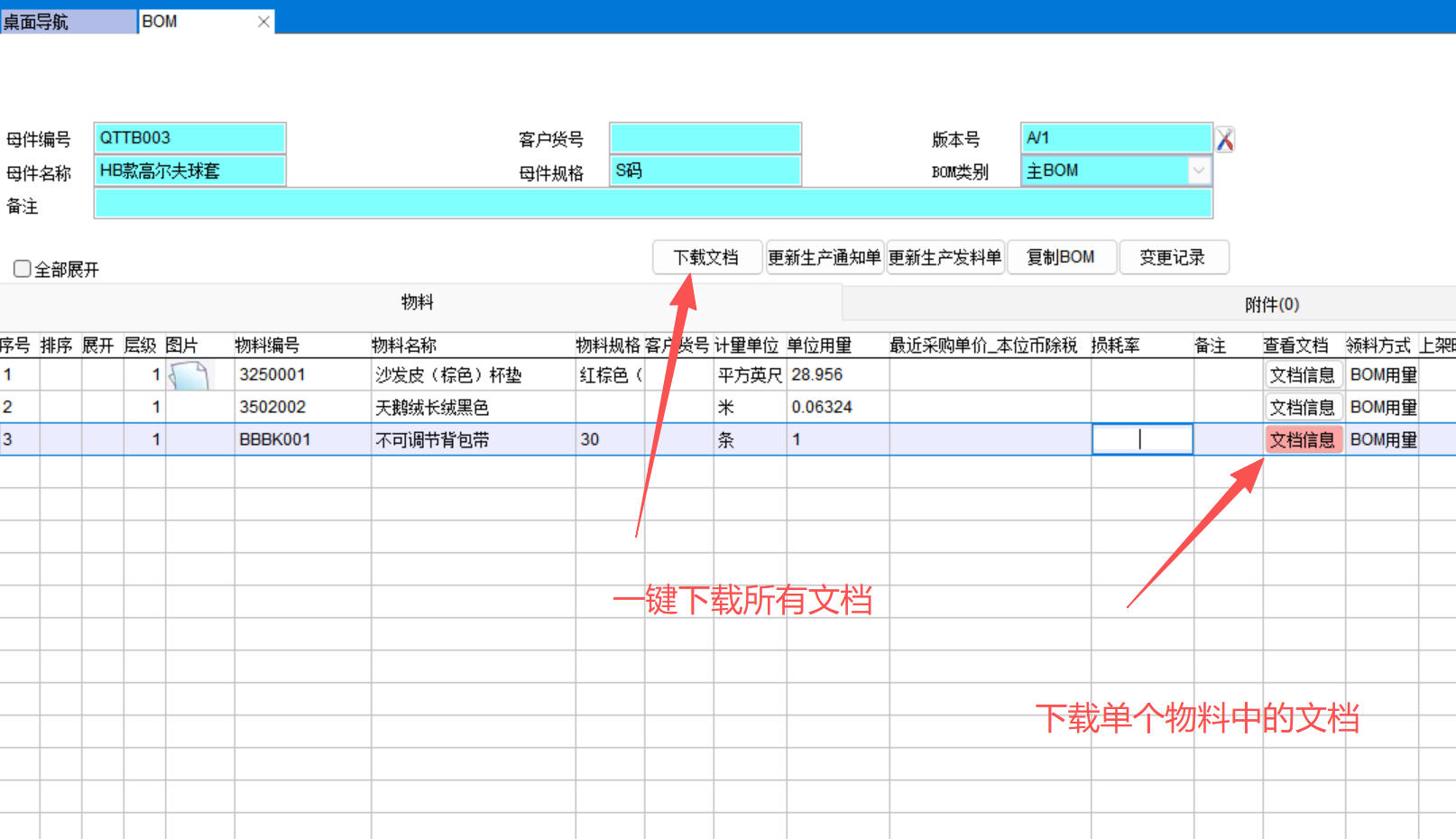Open 文档信息 for material 3502002
The width and height of the screenshot is (1456, 839).
pyautogui.click(x=1302, y=408)
